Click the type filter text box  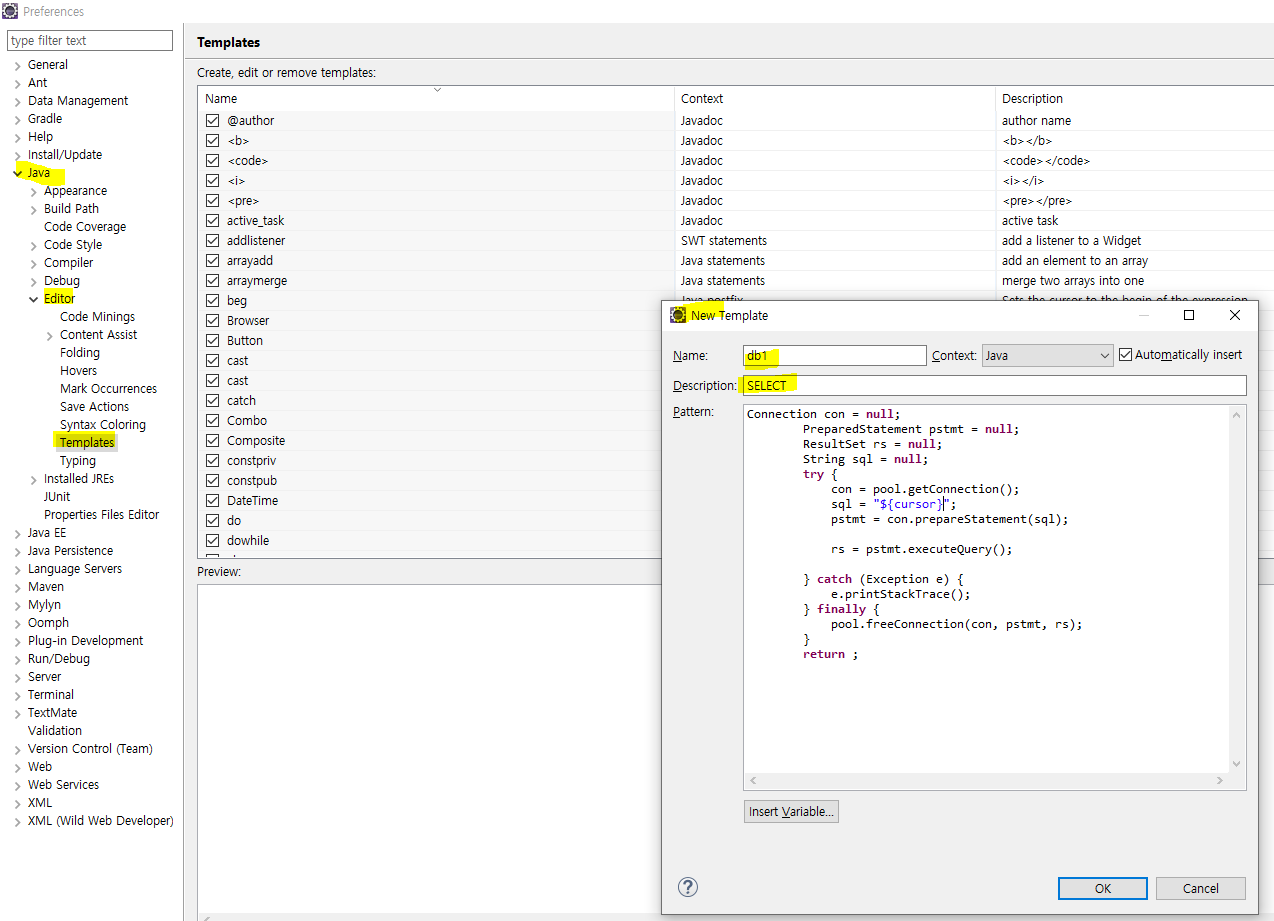point(90,40)
